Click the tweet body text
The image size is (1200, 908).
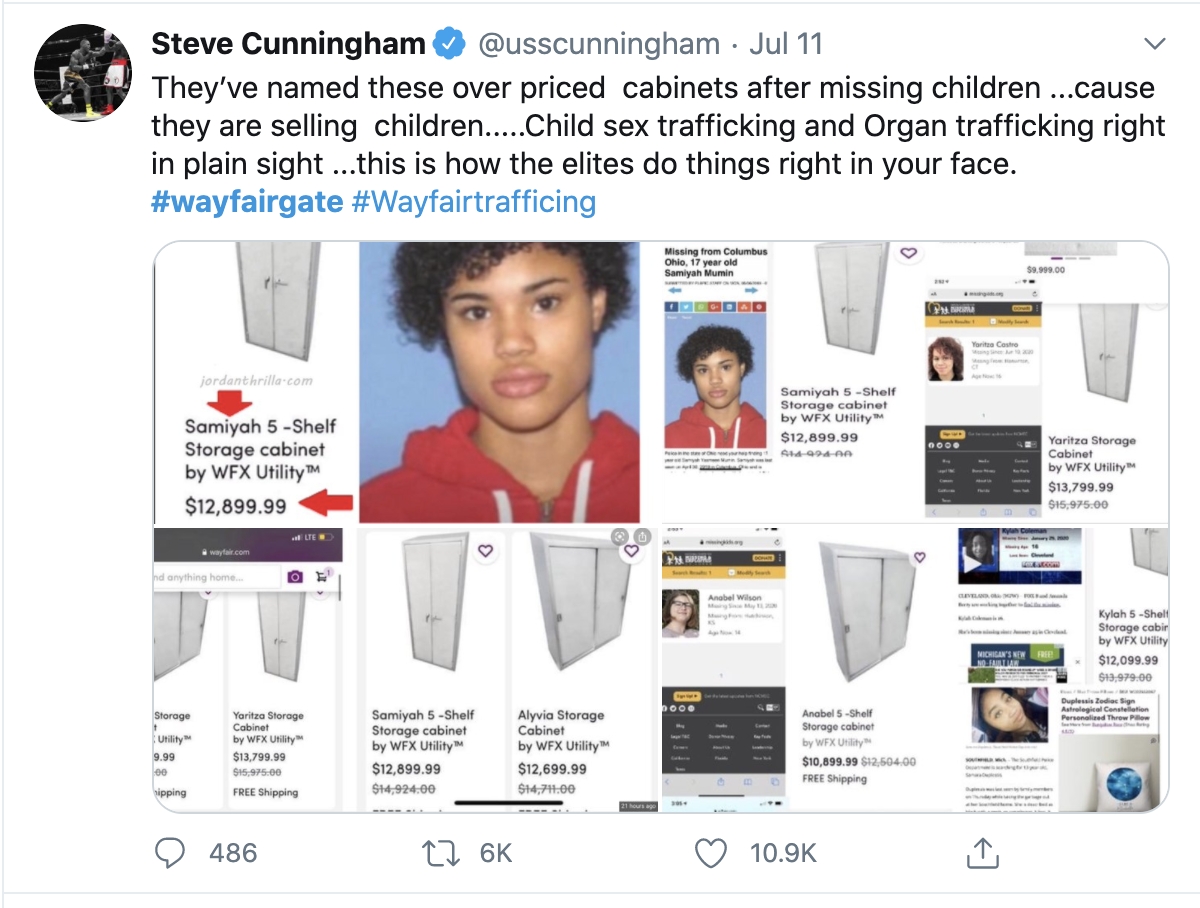tap(650, 126)
